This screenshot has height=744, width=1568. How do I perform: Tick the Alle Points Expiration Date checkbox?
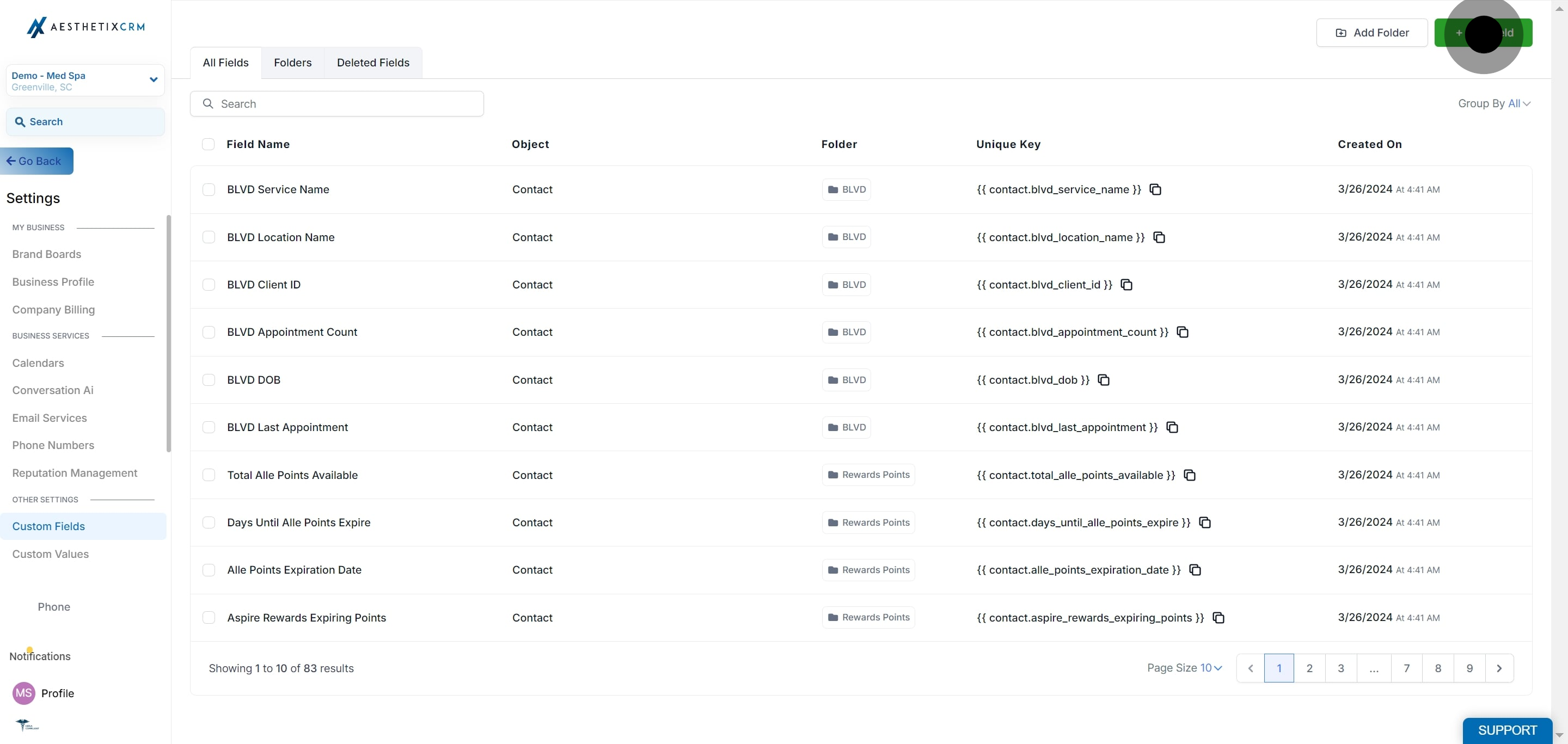pyautogui.click(x=209, y=570)
